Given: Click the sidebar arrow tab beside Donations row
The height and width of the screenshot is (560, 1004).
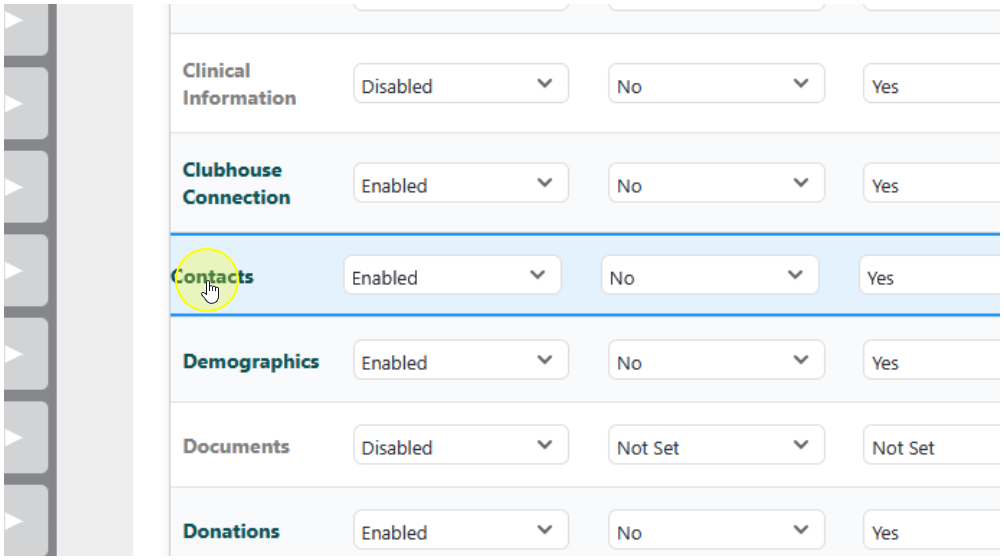Looking at the screenshot, I should pyautogui.click(x=22, y=520).
